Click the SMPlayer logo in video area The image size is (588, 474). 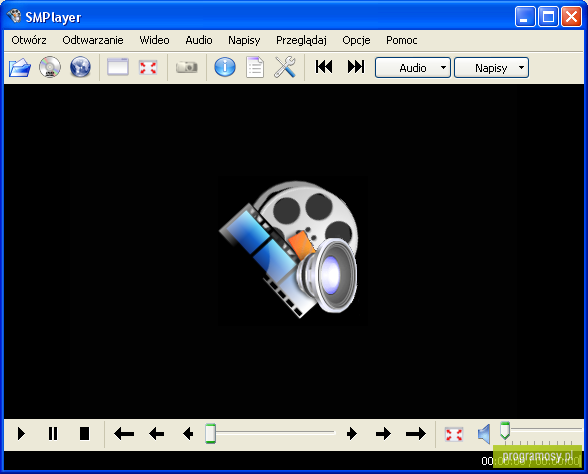click(x=290, y=249)
